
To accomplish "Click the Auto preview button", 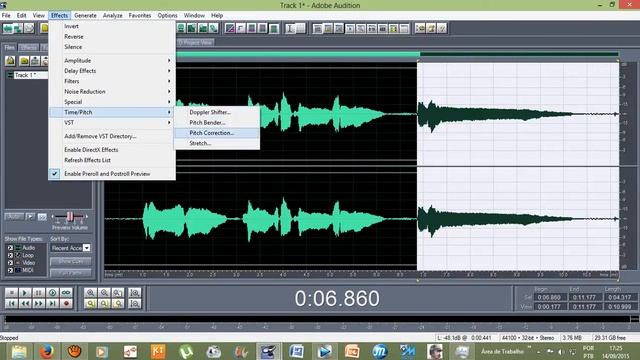I will (14, 217).
